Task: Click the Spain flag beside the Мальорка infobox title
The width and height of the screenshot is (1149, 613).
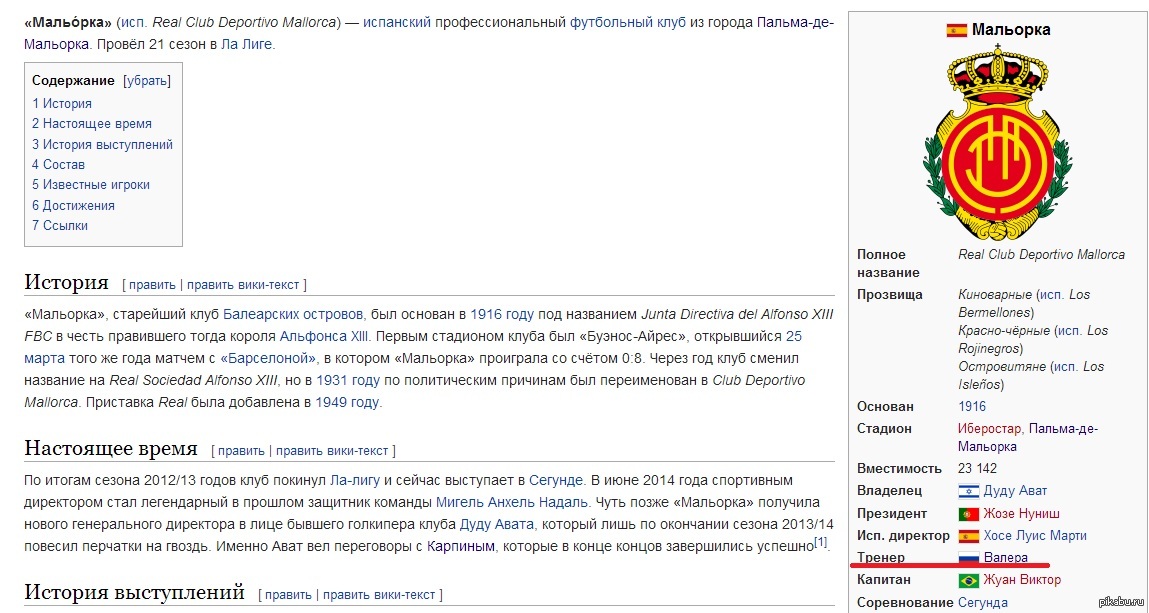Action: pos(956,30)
